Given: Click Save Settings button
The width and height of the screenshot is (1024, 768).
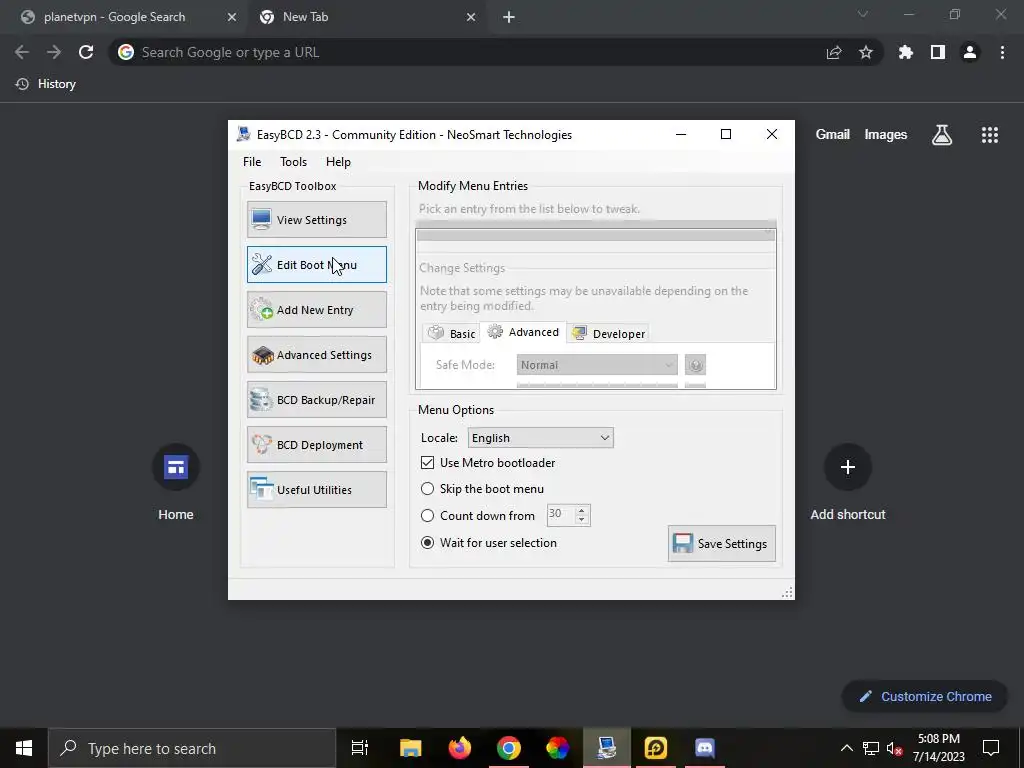Looking at the screenshot, I should [722, 543].
